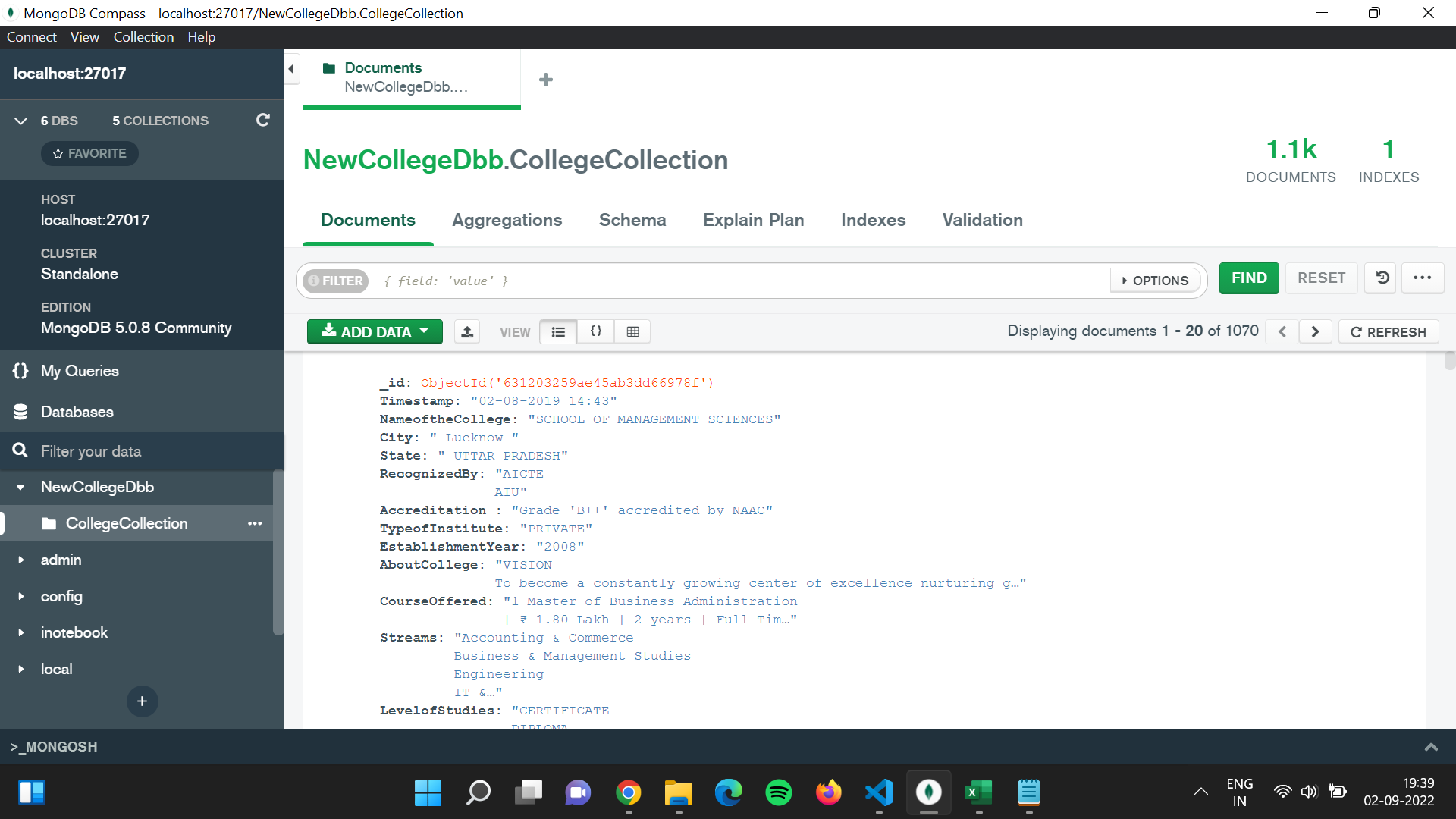This screenshot has width=1456, height=819.
Task: Click the create new connection plus icon
Action: pos(142,701)
